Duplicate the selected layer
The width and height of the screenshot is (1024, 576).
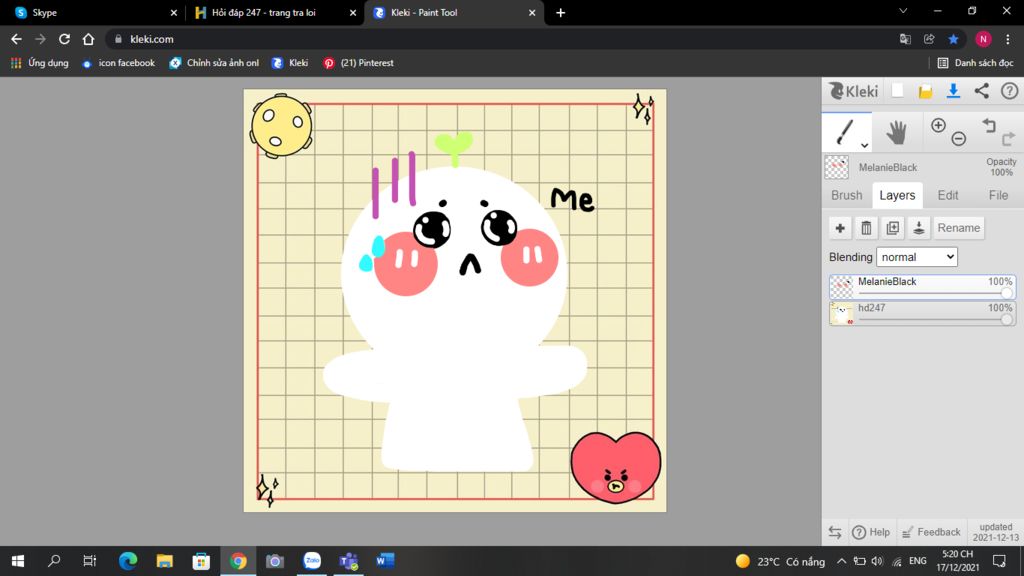point(893,228)
